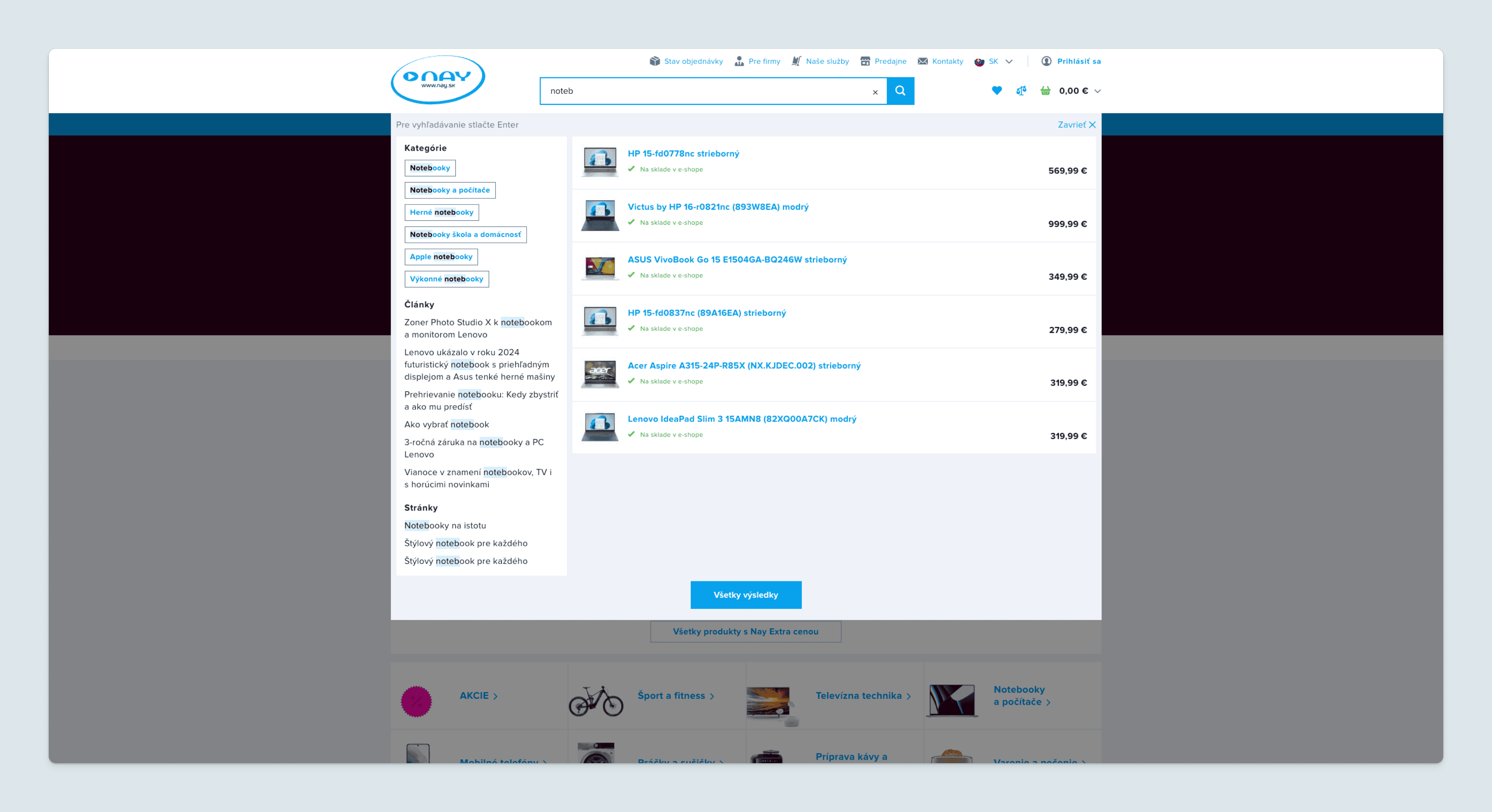Click the NAY logo
This screenshot has height=812, width=1492.
point(438,79)
